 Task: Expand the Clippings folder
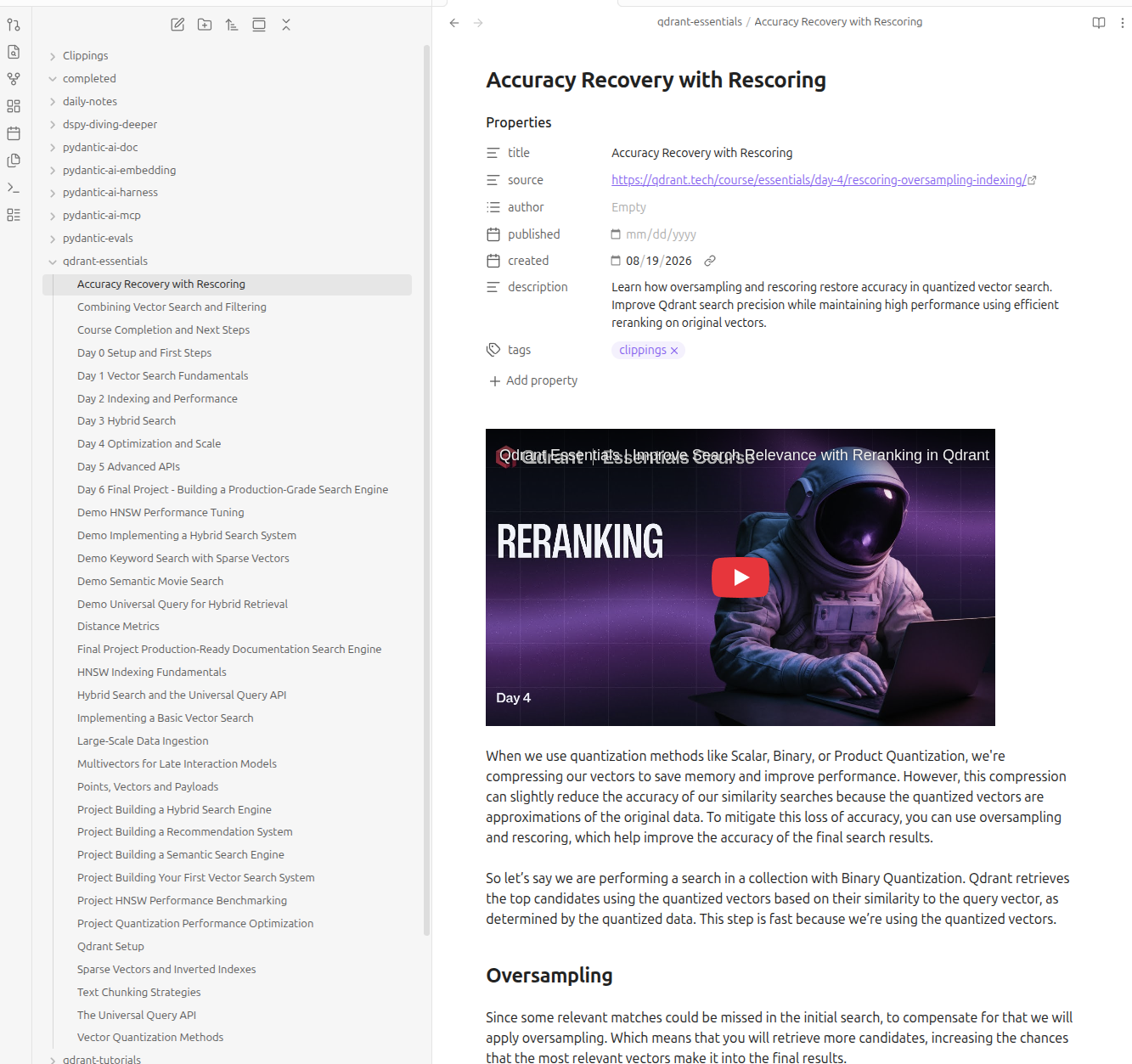coord(53,56)
